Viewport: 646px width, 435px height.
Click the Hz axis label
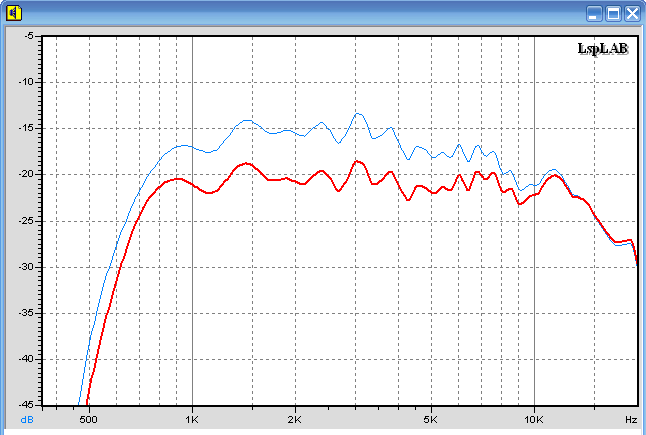(631, 420)
